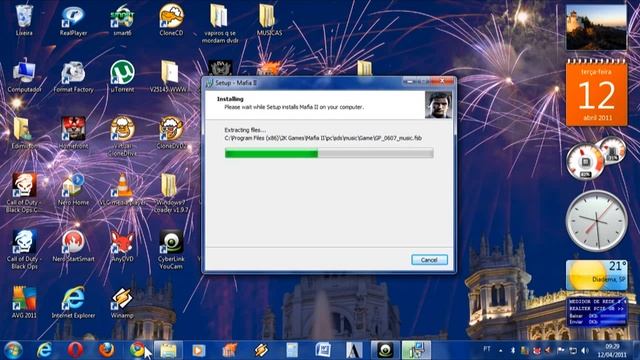Open the calendar gadget showing 12

coord(596,93)
